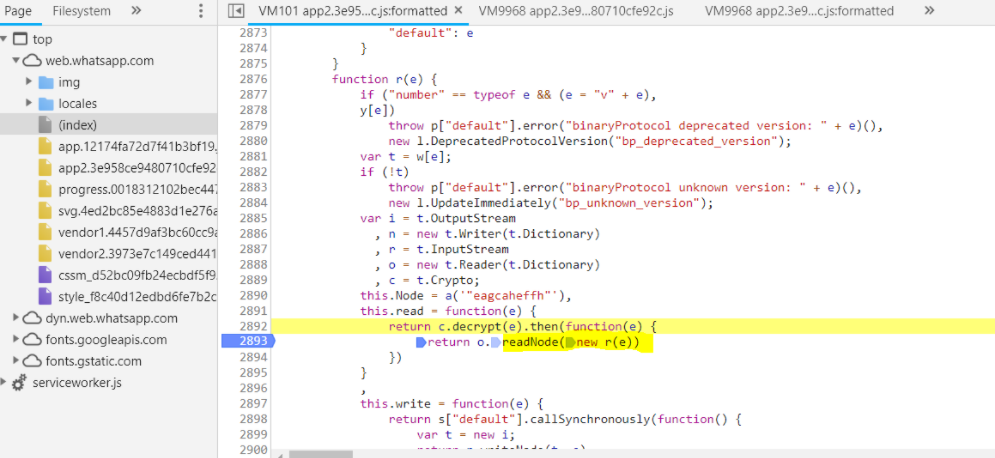This screenshot has width=995, height=458.
Task: Set a breakpoint on line 2881
Action: [253, 156]
